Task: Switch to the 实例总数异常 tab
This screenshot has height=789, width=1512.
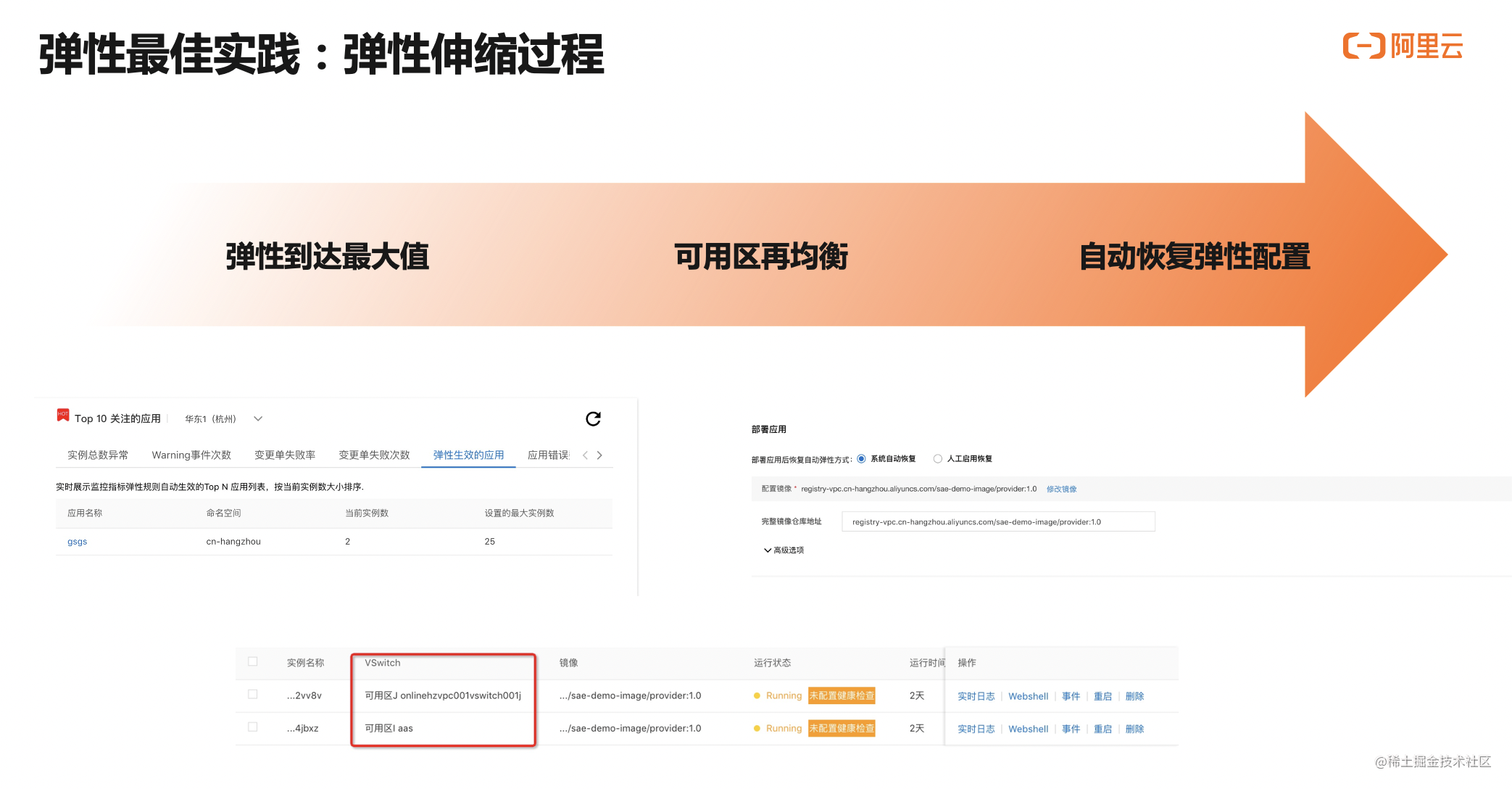Action: [98, 455]
